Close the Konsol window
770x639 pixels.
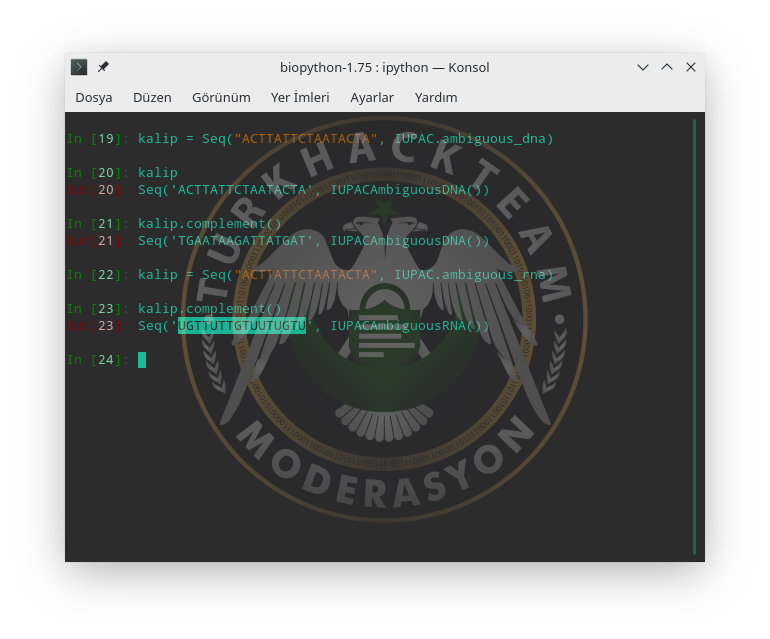pyautogui.click(x=691, y=67)
